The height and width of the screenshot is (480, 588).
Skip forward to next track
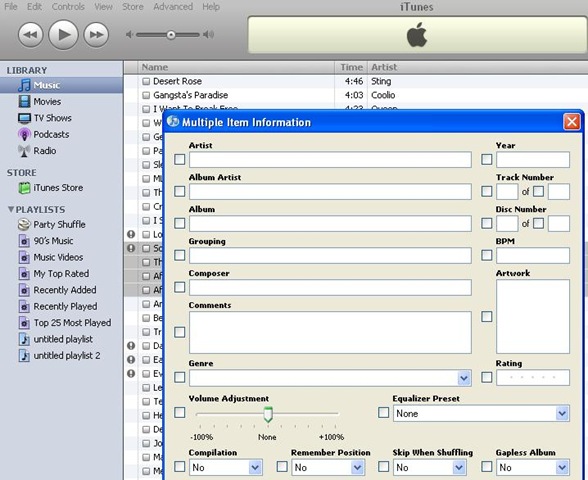click(x=96, y=35)
